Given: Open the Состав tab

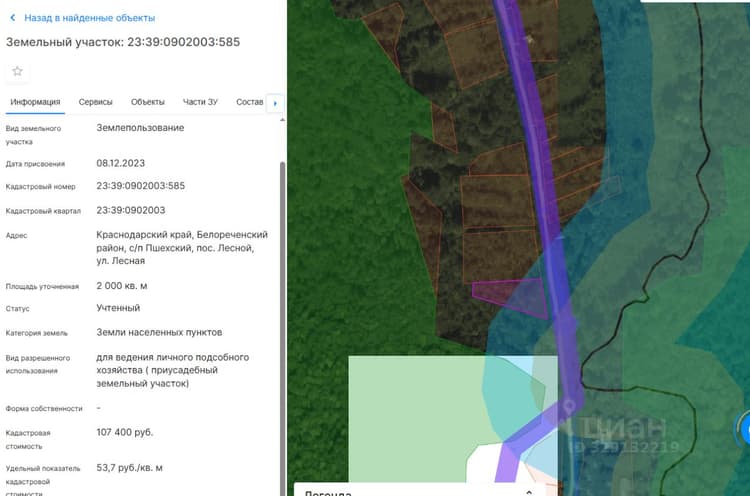Looking at the screenshot, I should [249, 102].
